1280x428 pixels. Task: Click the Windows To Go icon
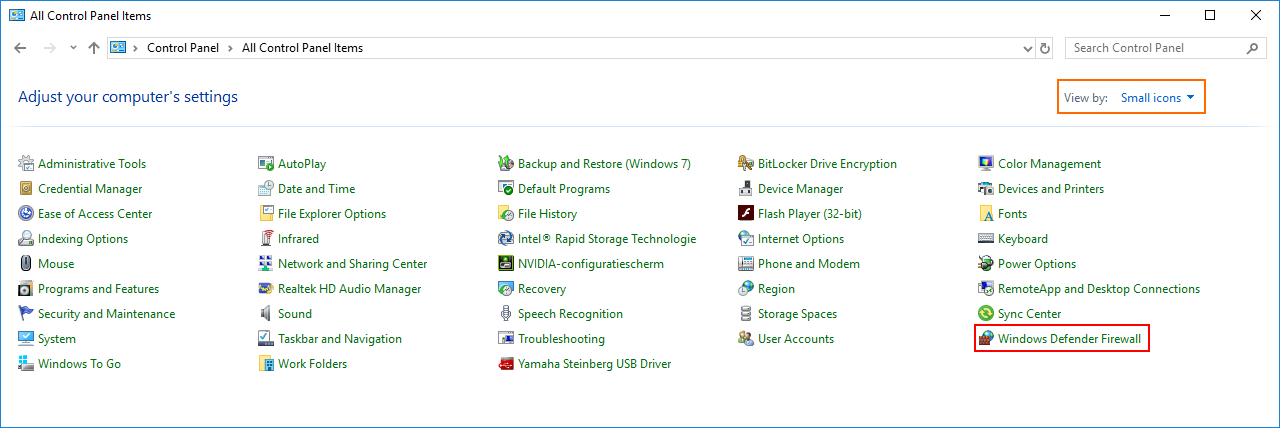(x=26, y=364)
